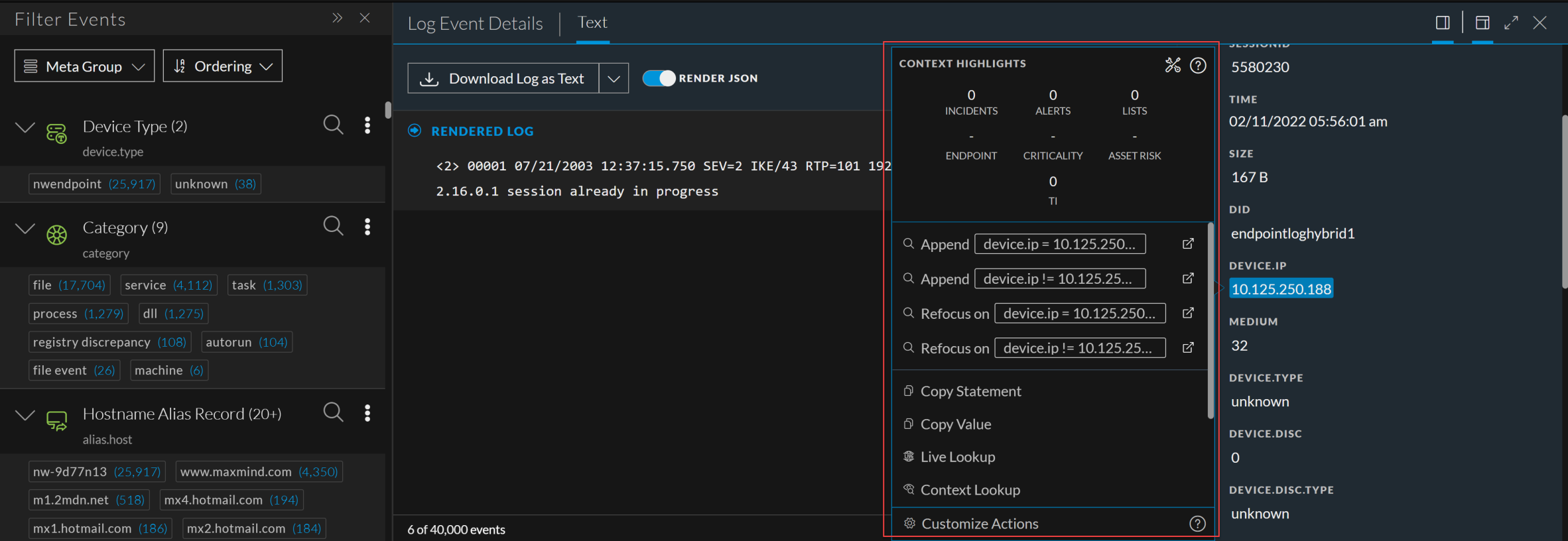This screenshot has width=1568, height=541.
Task: Click the search icon for Hostname Alias Record
Action: [x=333, y=412]
